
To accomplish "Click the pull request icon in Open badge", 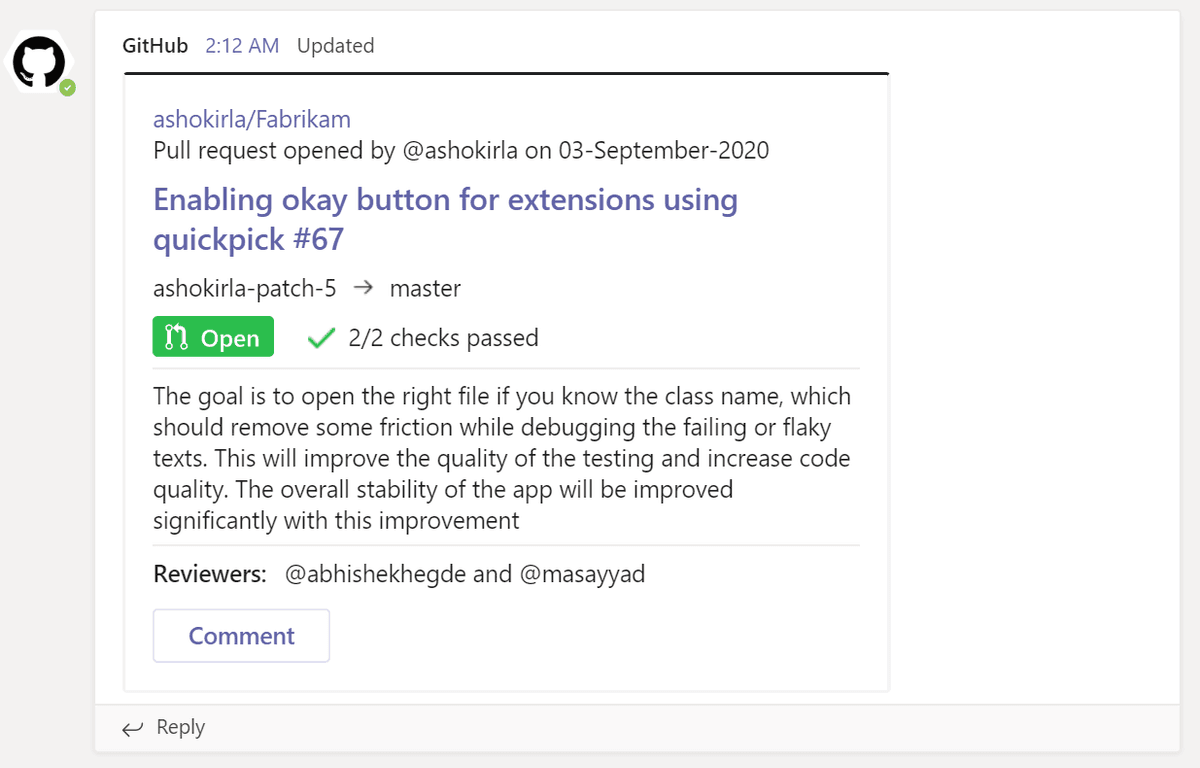I will pos(176,338).
